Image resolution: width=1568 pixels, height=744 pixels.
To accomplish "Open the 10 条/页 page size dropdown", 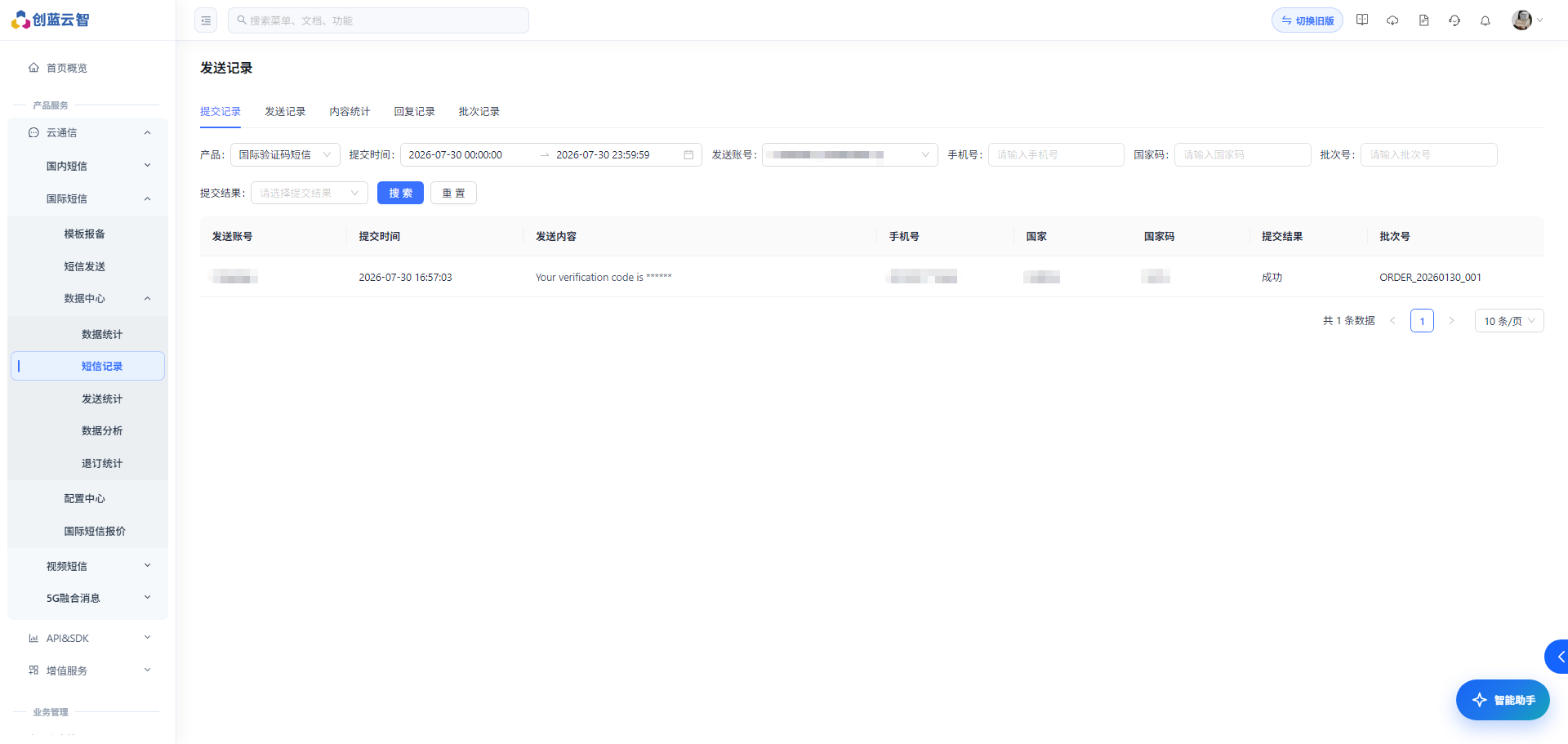I will point(1509,321).
